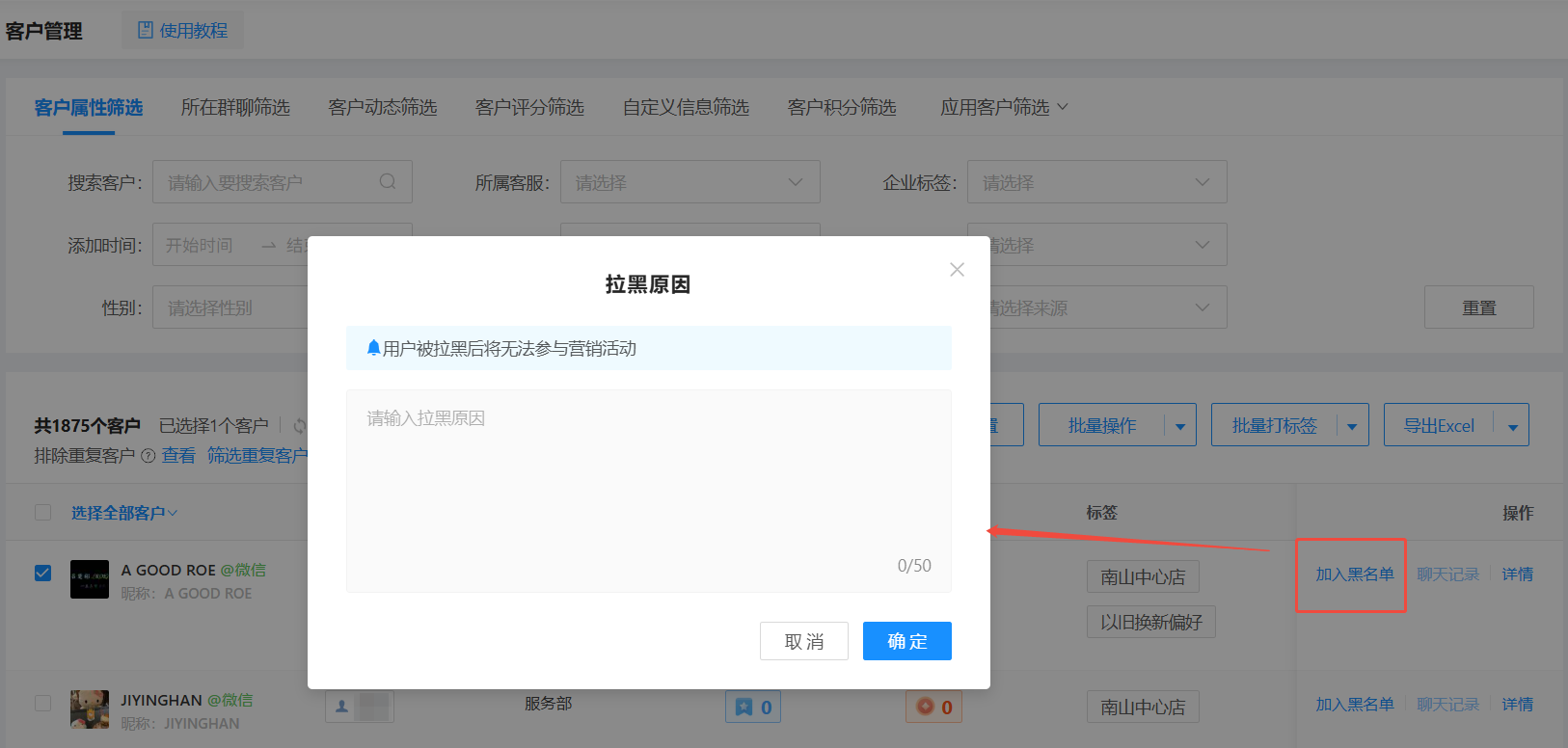Expand the 企业标签 dropdown
The height and width of the screenshot is (748, 1568).
[x=1096, y=182]
